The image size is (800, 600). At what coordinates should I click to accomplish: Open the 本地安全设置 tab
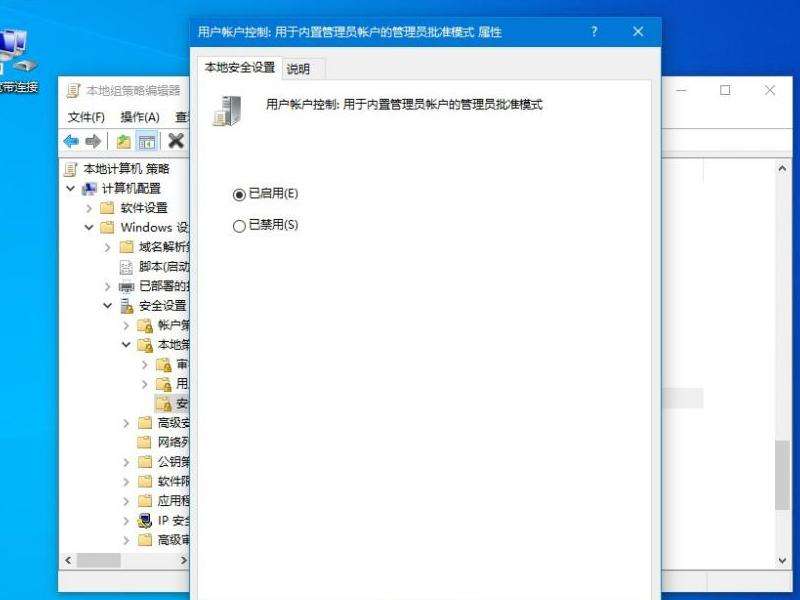pos(239,67)
